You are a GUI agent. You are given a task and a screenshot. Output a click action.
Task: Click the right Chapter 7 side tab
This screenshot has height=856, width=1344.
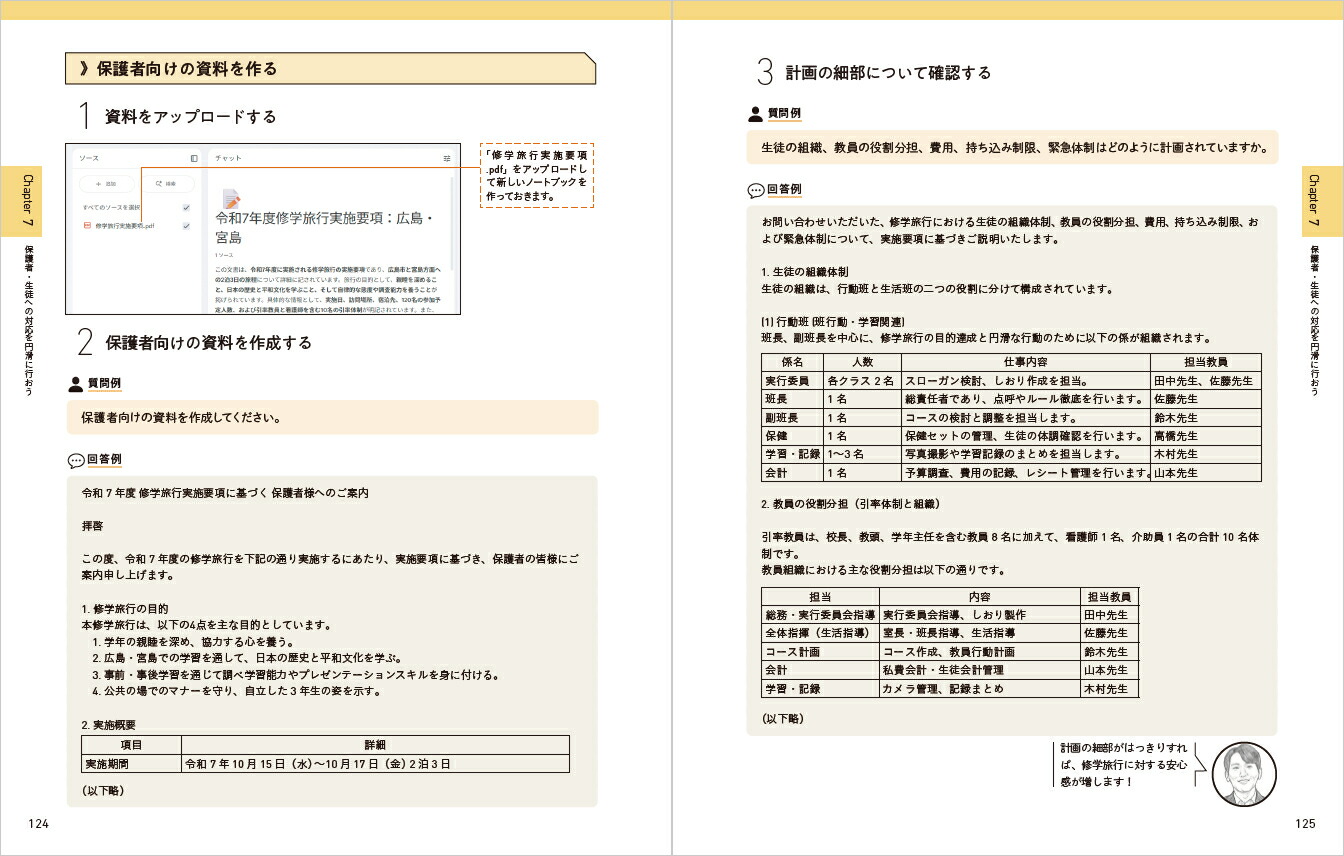click(x=1315, y=200)
